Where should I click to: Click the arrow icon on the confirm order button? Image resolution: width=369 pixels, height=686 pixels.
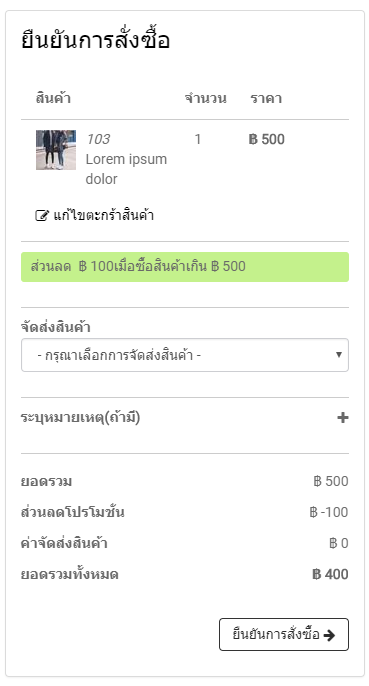pos(329,635)
